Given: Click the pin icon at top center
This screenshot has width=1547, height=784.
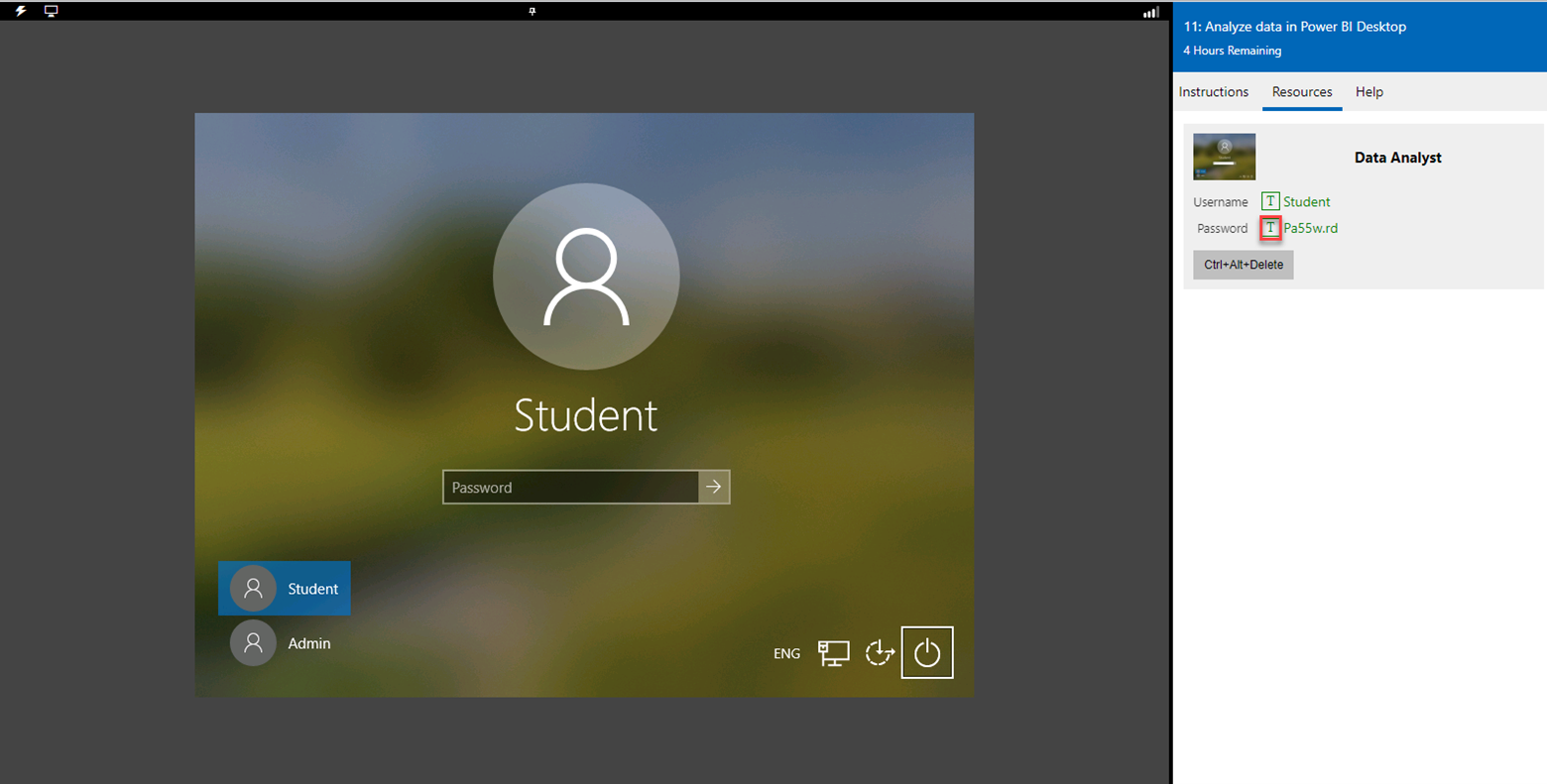Looking at the screenshot, I should tap(533, 11).
